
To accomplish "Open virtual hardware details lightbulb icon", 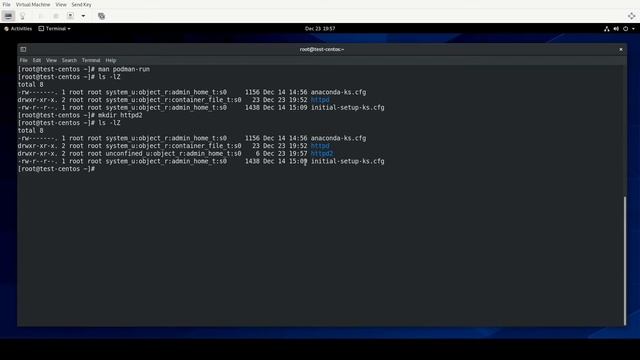I will pos(22,16).
